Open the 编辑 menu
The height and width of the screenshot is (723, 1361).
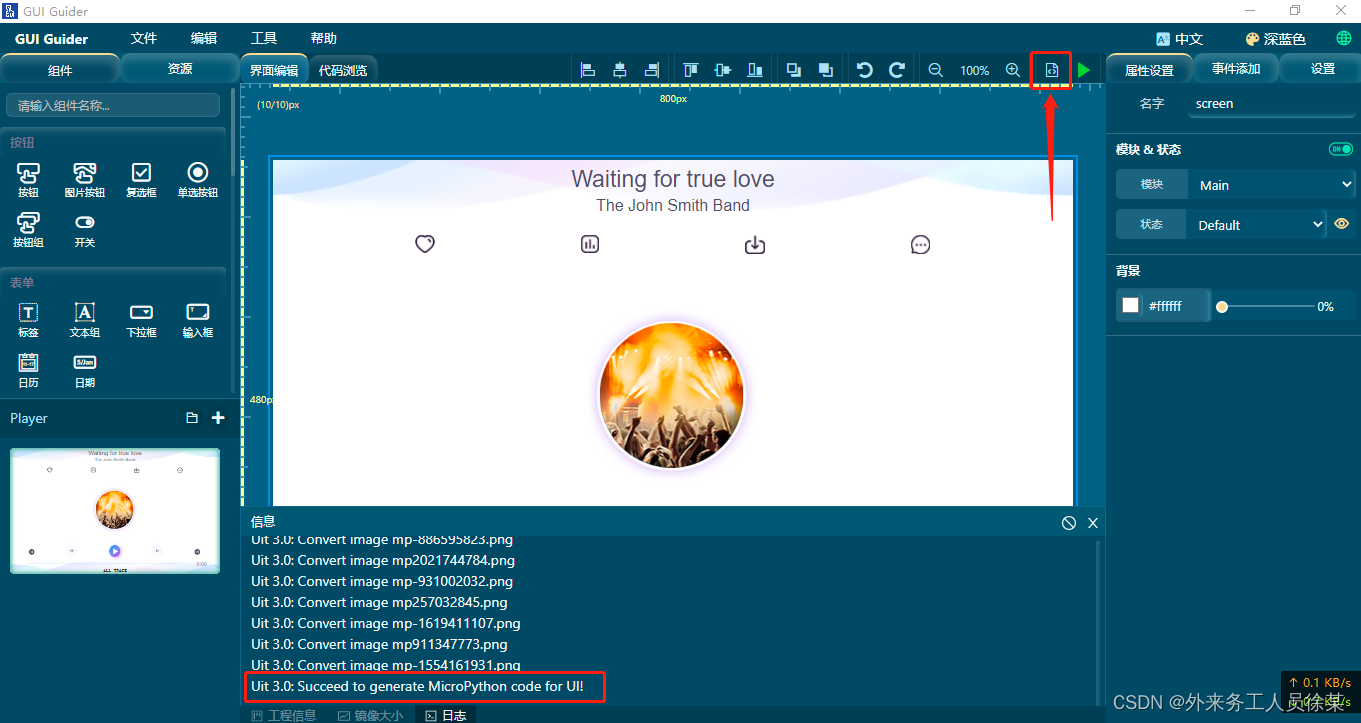(204, 38)
